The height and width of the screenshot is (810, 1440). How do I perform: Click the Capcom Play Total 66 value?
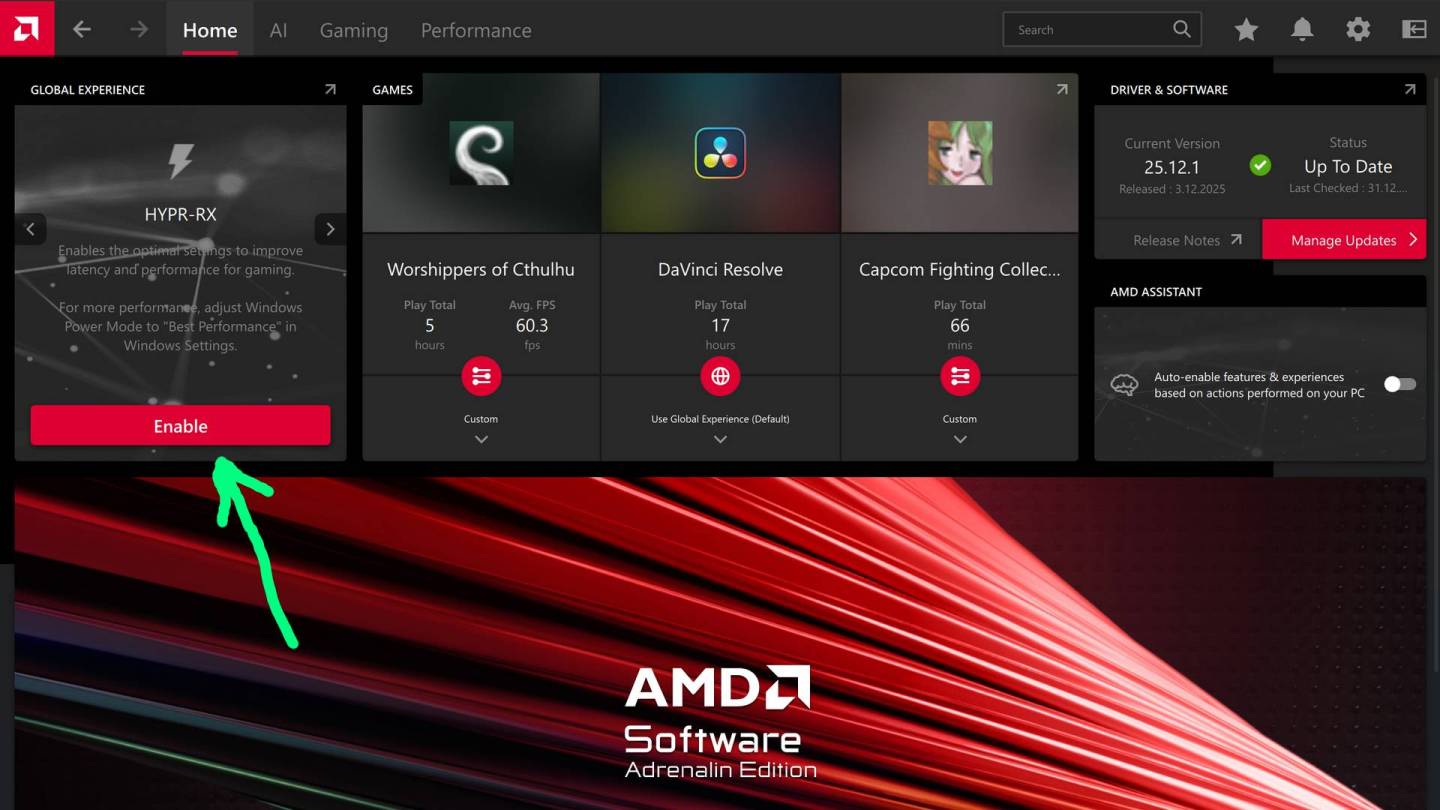point(960,326)
